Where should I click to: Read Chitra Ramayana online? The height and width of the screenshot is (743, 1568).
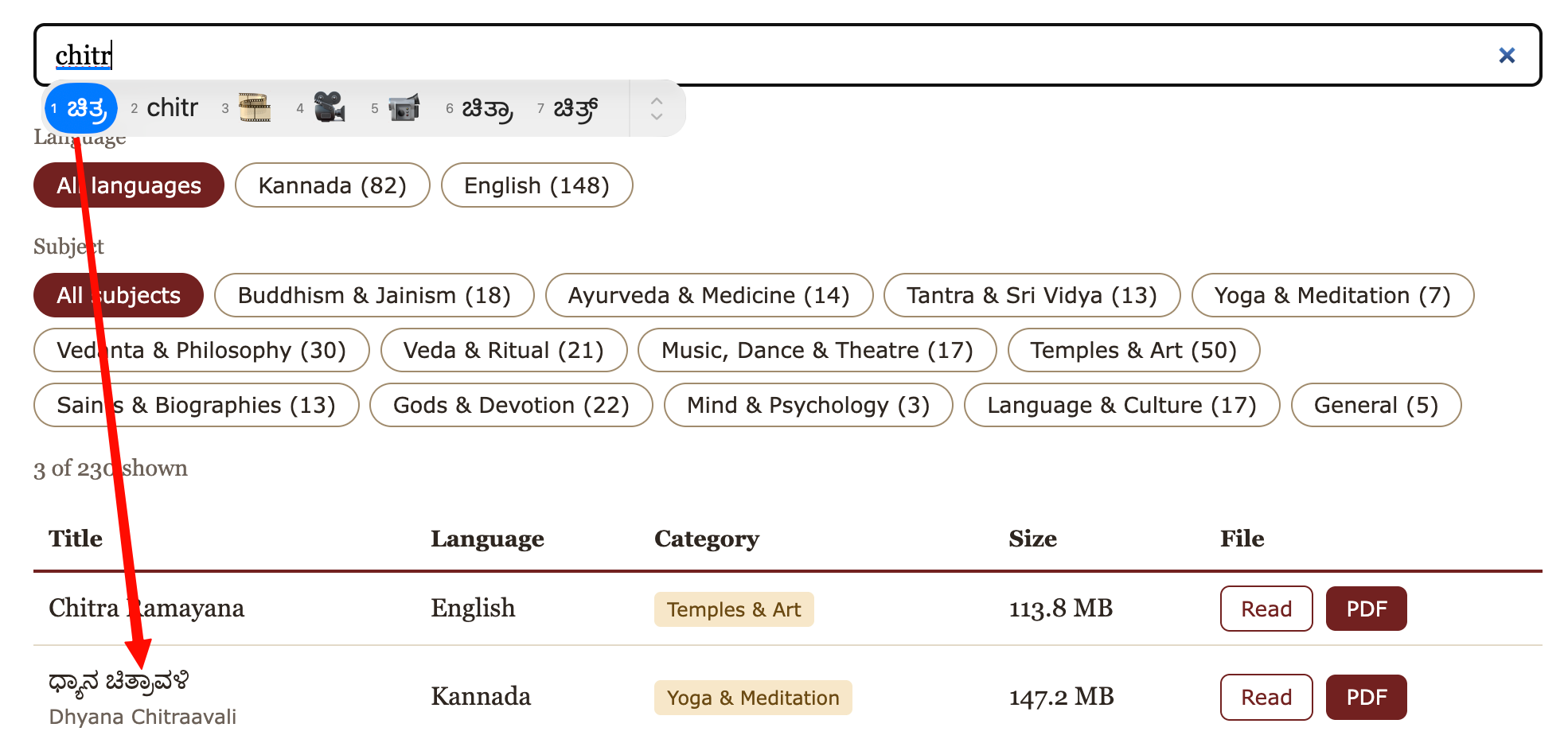point(1266,609)
